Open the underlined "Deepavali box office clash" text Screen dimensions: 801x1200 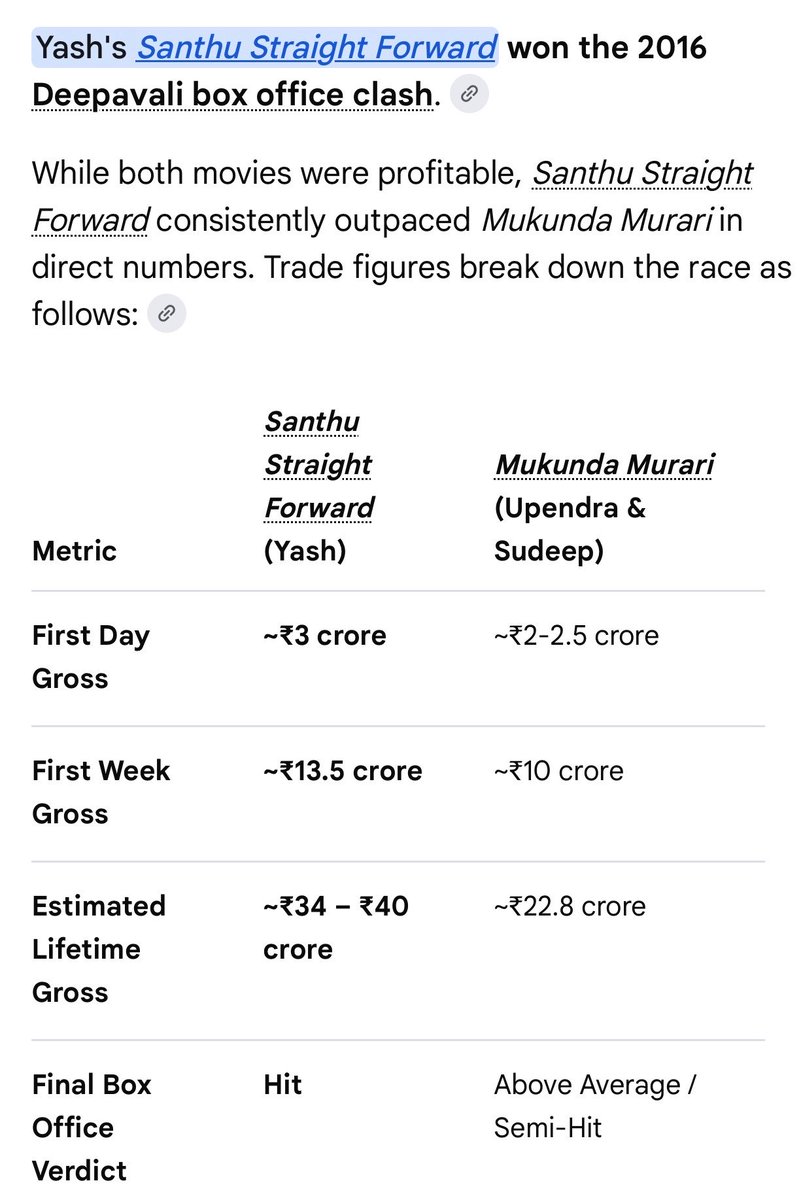[233, 95]
